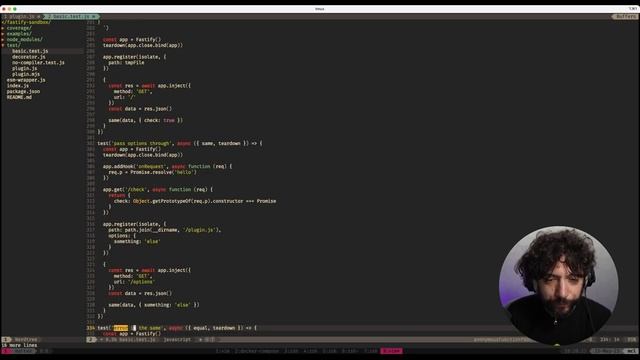Viewport: 640px width, 360px height.
Task: Click the javascript filetype in status line
Action: tap(177, 339)
